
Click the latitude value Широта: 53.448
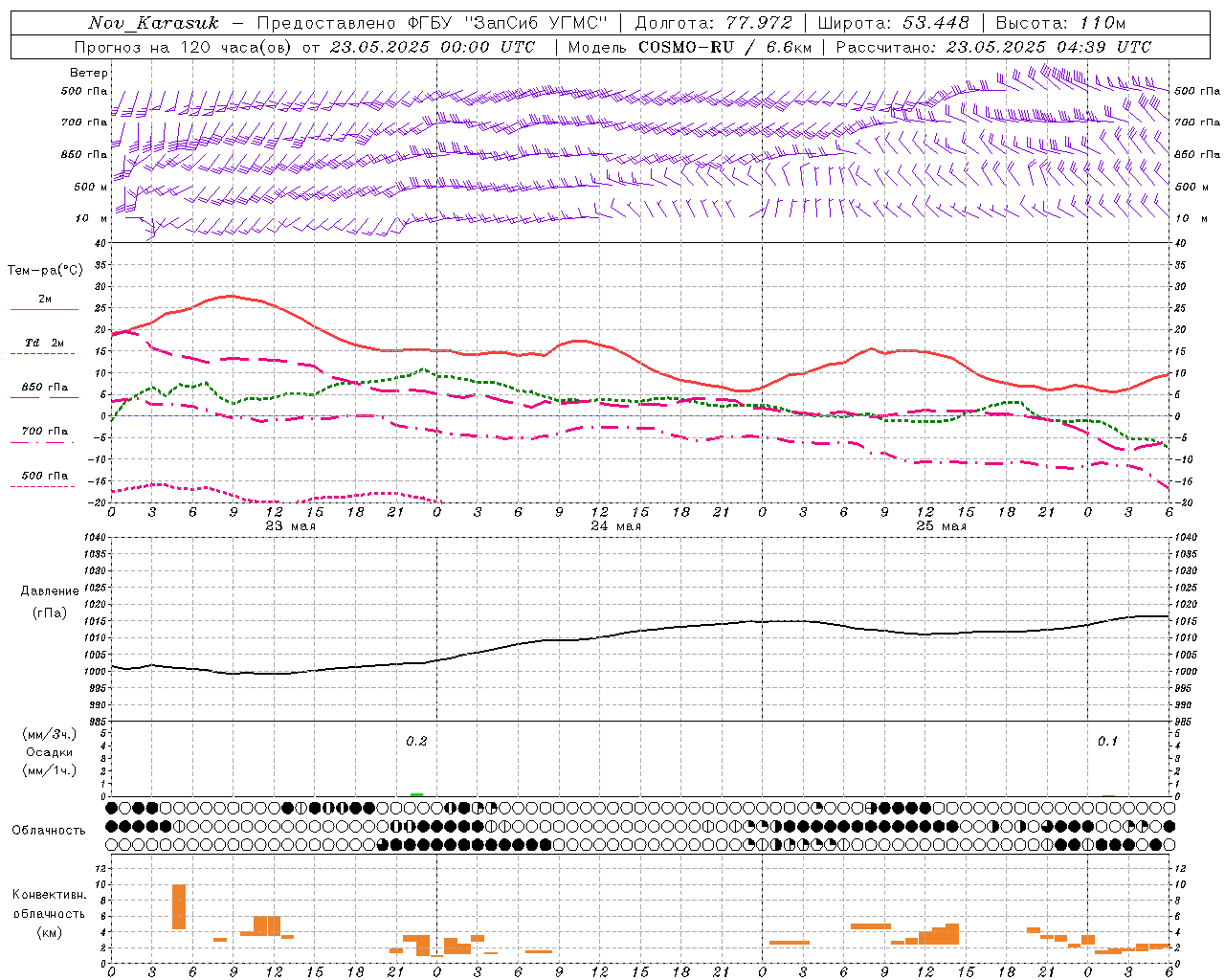pyautogui.click(x=893, y=23)
